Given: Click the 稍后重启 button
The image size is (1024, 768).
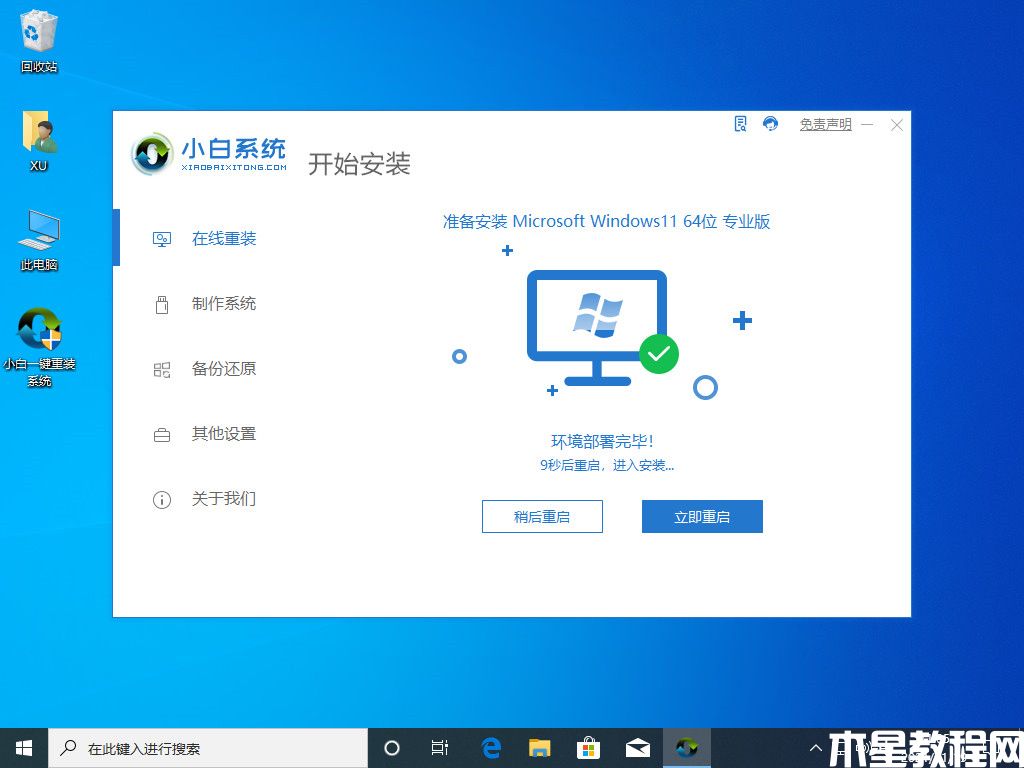Looking at the screenshot, I should point(542,517).
